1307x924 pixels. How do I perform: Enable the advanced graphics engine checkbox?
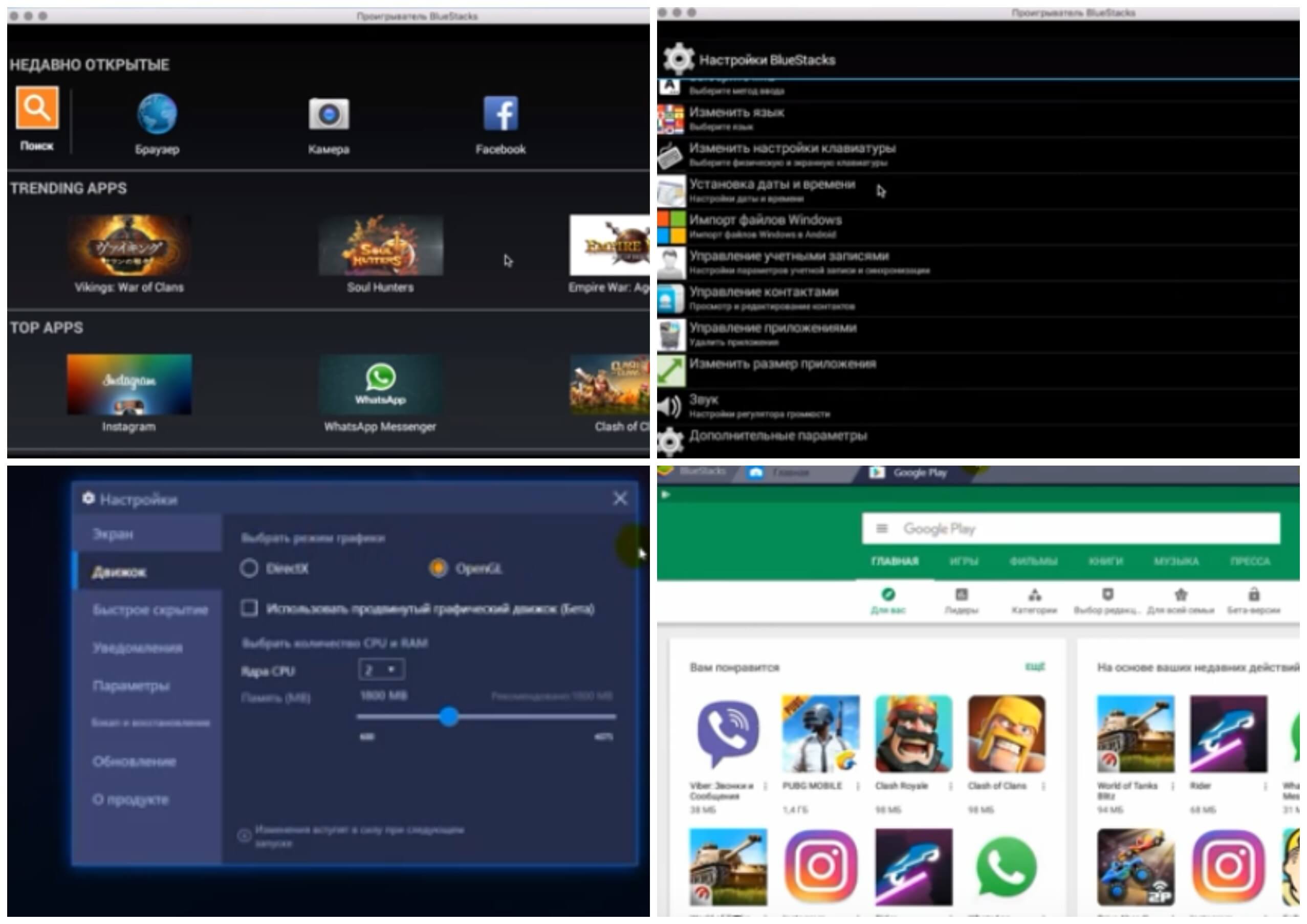click(x=249, y=608)
